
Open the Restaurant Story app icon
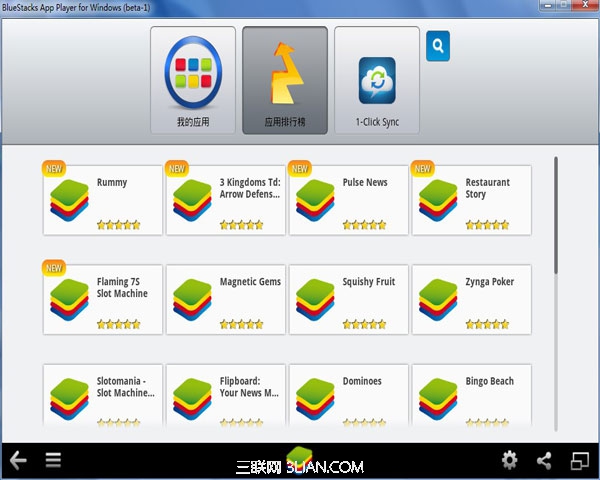pyautogui.click(x=438, y=201)
